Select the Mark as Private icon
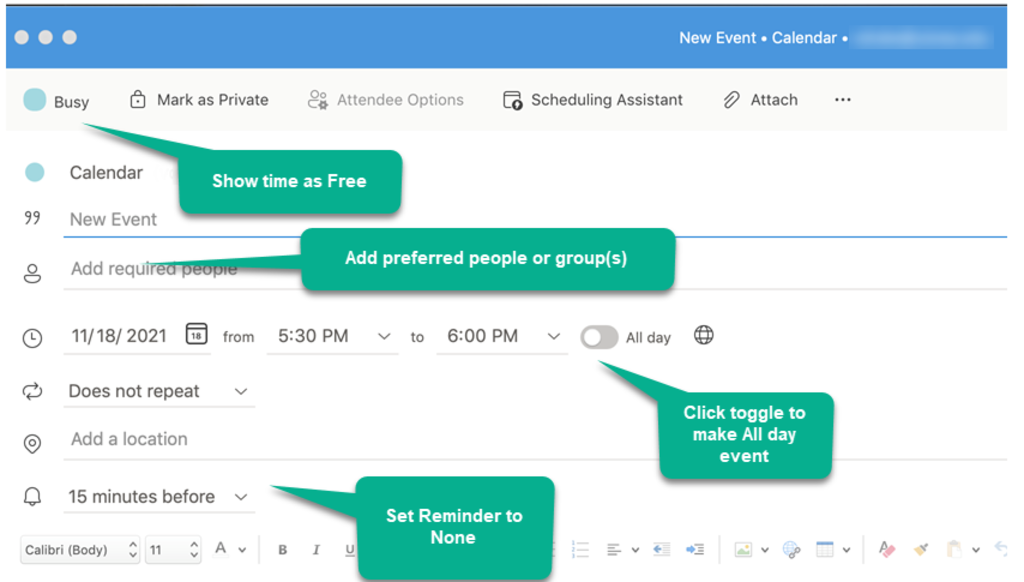Viewport: 1024px width, 582px height. pos(136,99)
